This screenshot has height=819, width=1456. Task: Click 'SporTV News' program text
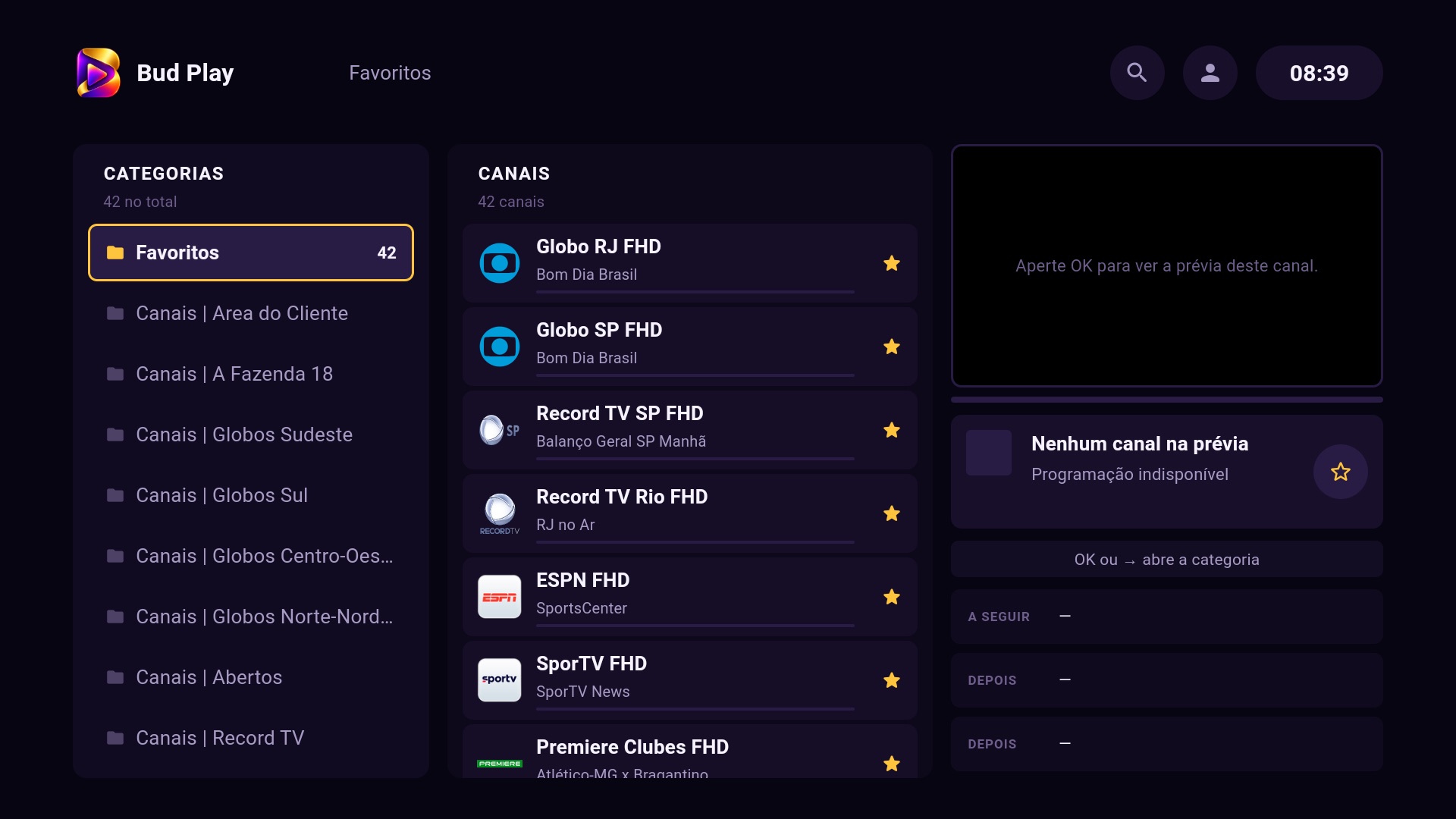click(582, 692)
